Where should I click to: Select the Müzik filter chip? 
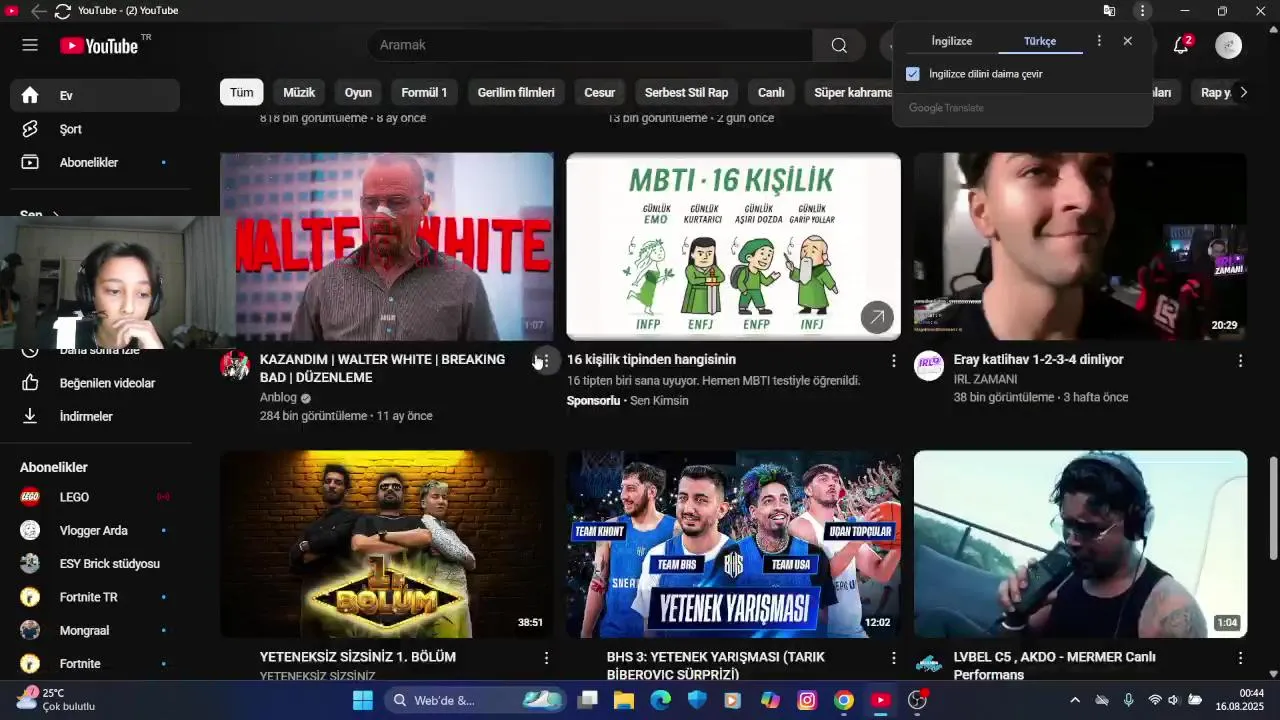[299, 92]
